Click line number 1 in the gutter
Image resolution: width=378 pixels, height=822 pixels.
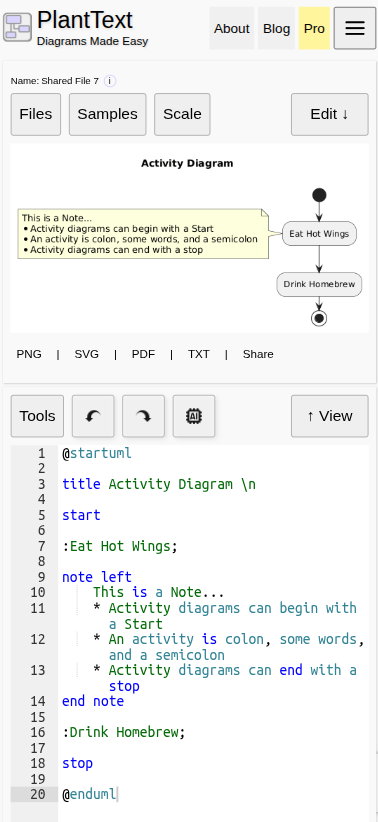(42, 453)
